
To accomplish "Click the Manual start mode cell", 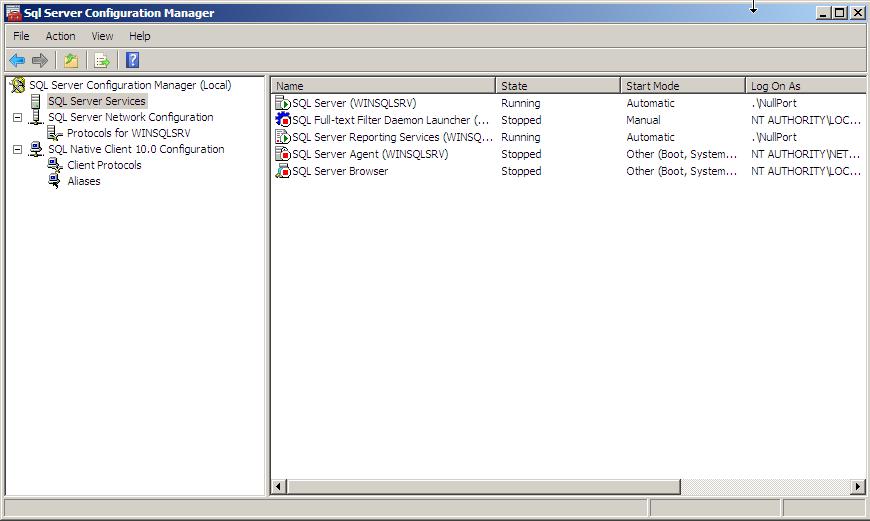I will [x=643, y=120].
